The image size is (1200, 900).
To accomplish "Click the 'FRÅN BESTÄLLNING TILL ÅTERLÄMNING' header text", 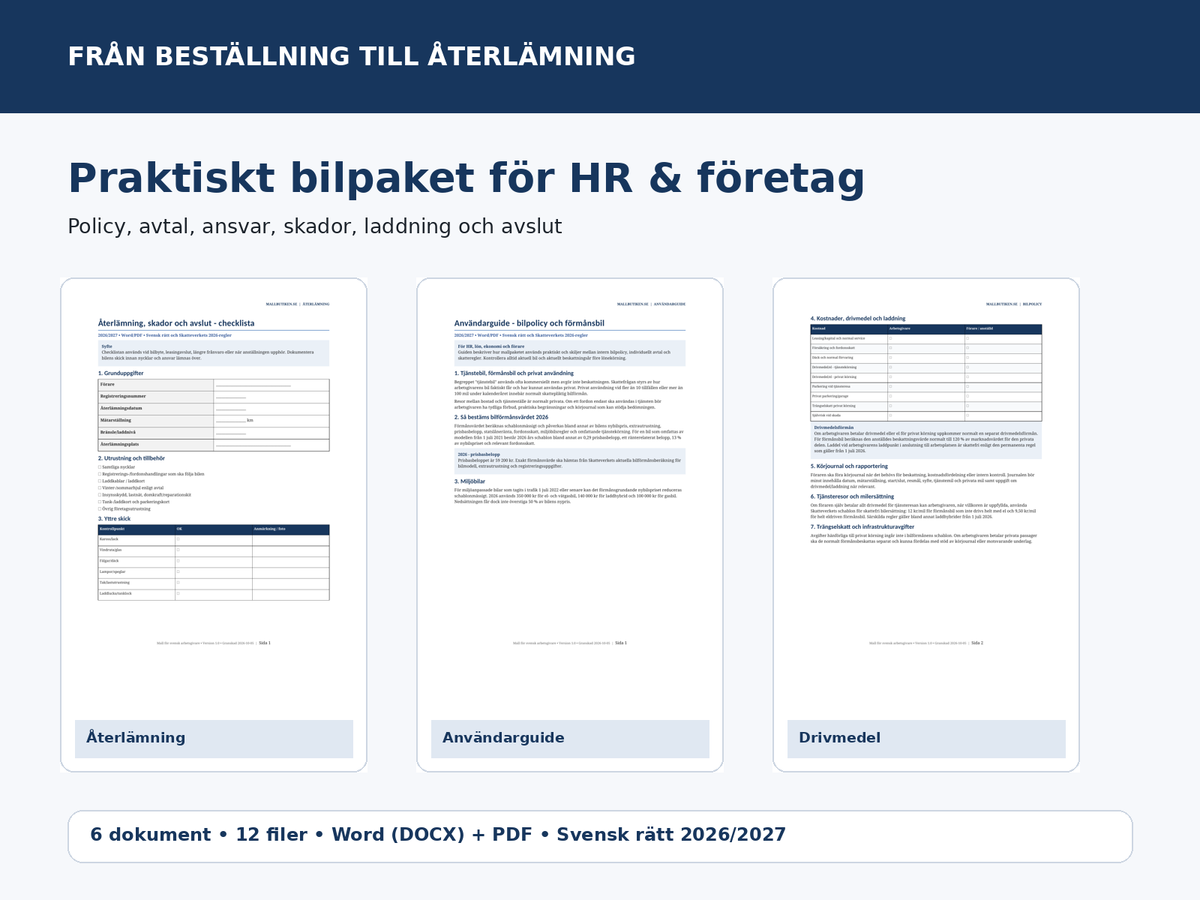I will [x=351, y=56].
